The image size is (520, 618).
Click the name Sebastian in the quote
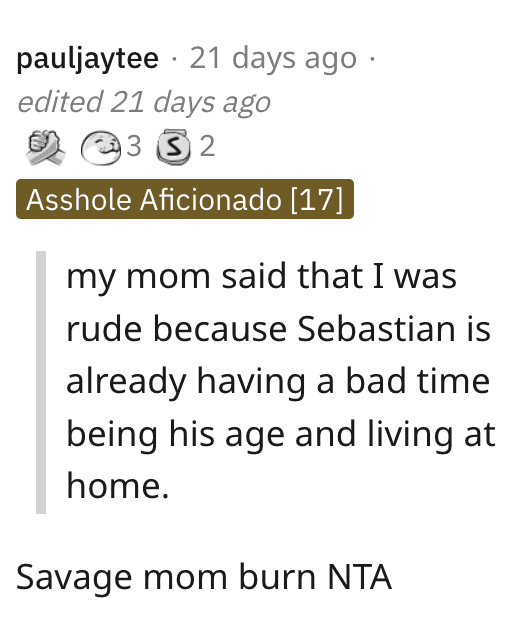376,329
